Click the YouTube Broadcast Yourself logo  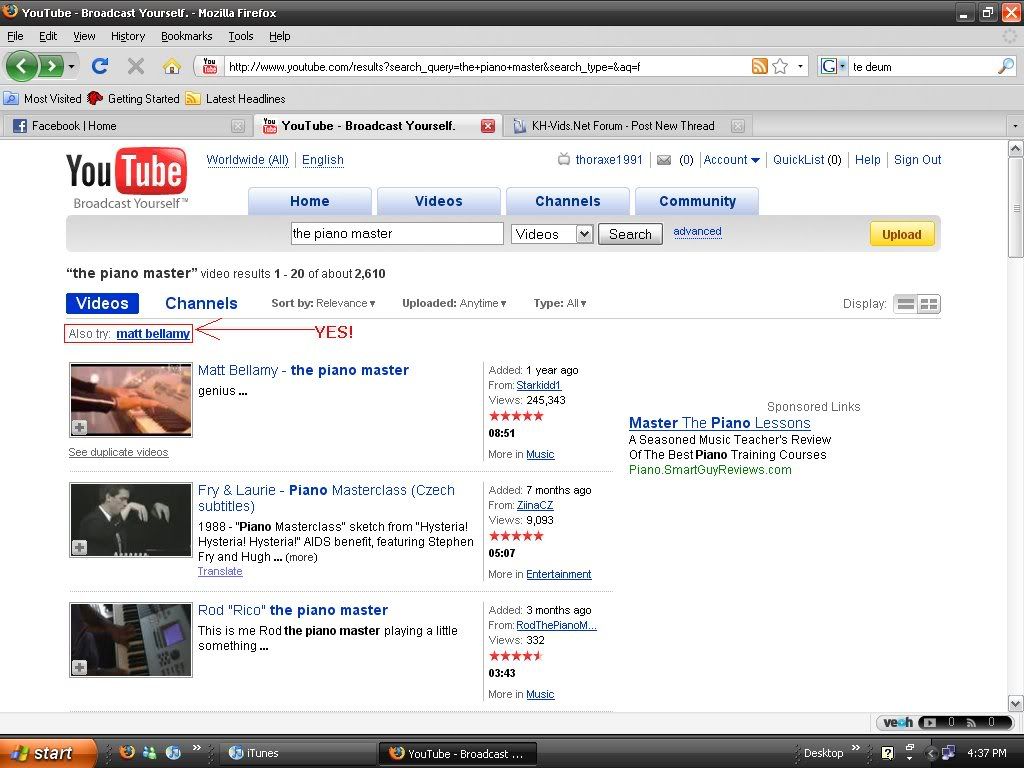pyautogui.click(x=127, y=178)
